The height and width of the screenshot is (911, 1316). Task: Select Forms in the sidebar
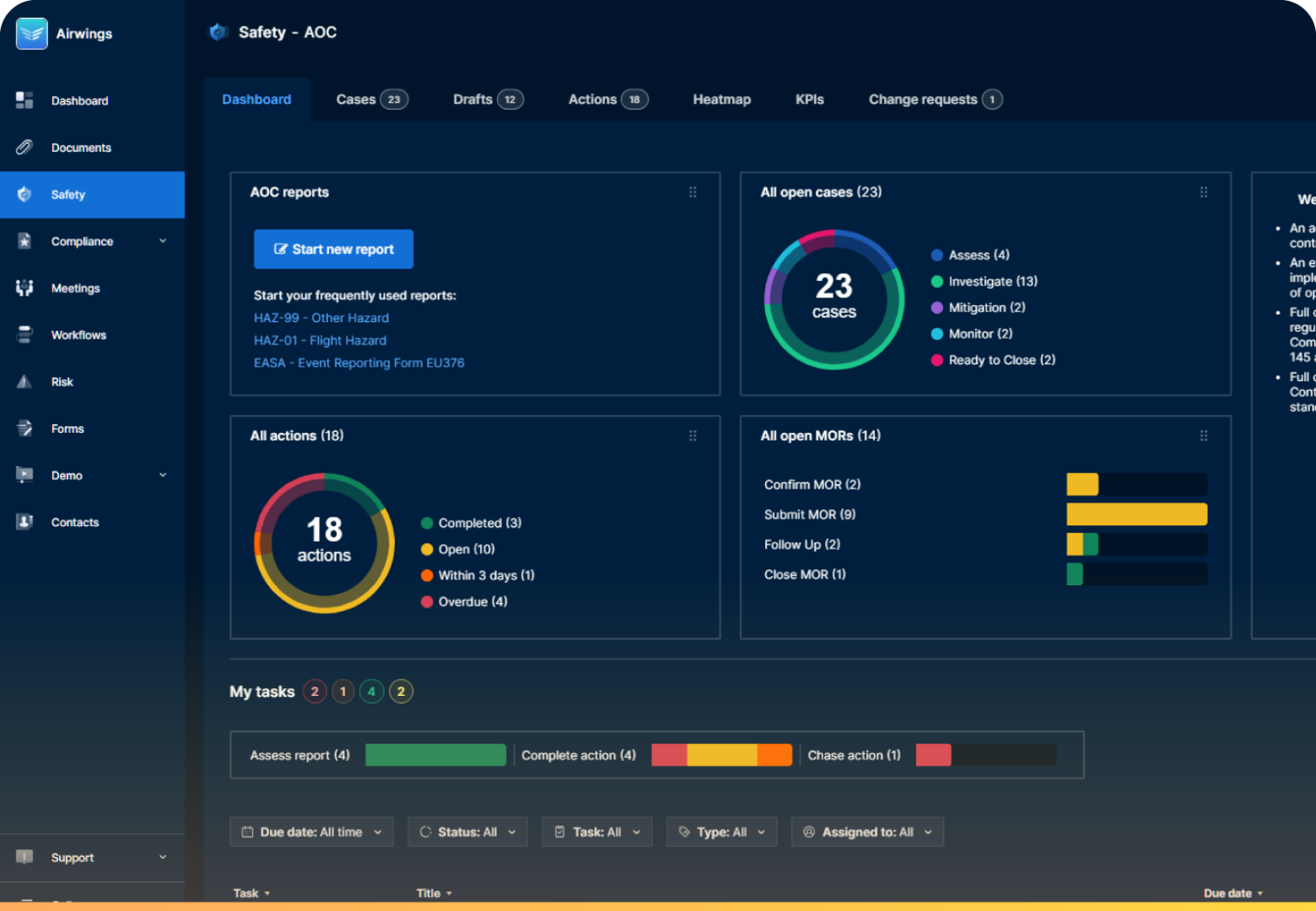click(x=69, y=429)
